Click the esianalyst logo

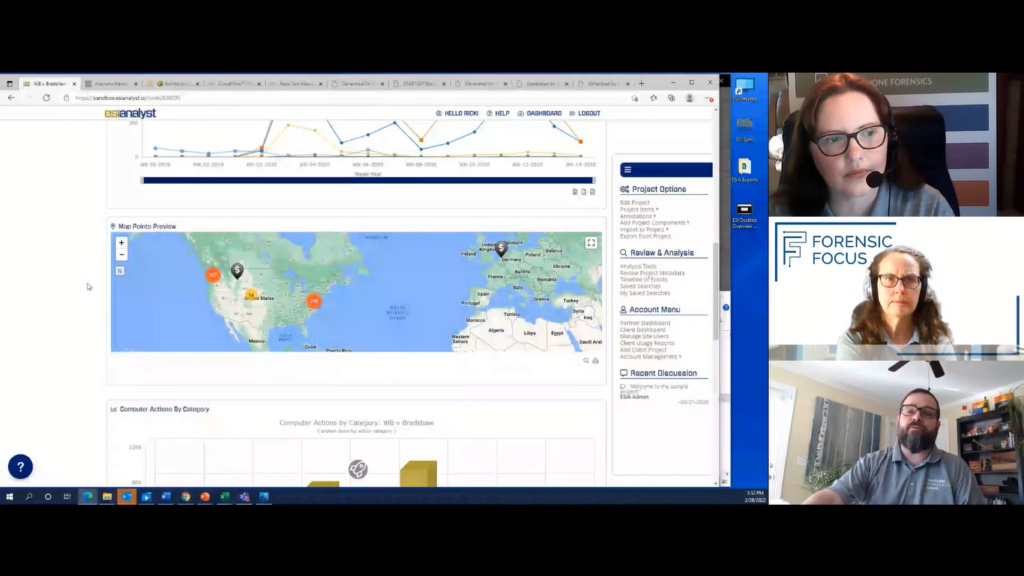[x=130, y=114]
